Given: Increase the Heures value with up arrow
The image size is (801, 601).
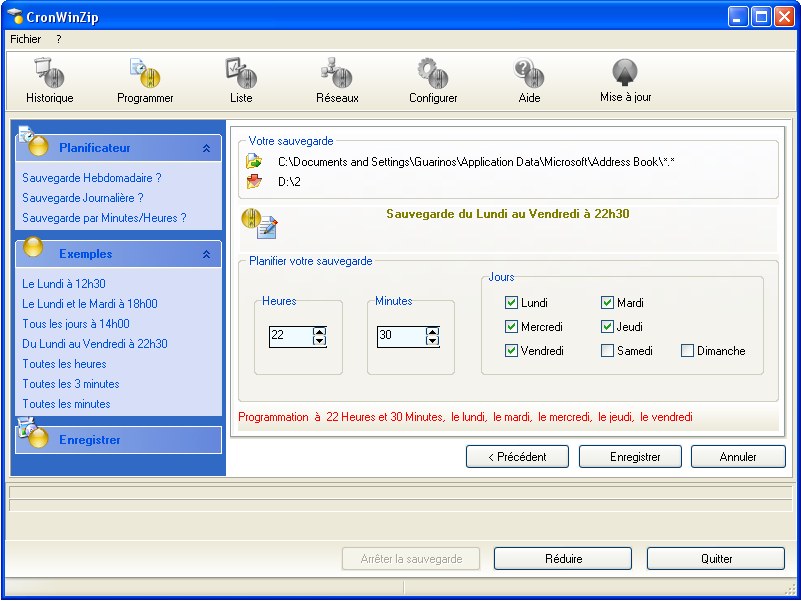Looking at the screenshot, I should tap(319, 332).
